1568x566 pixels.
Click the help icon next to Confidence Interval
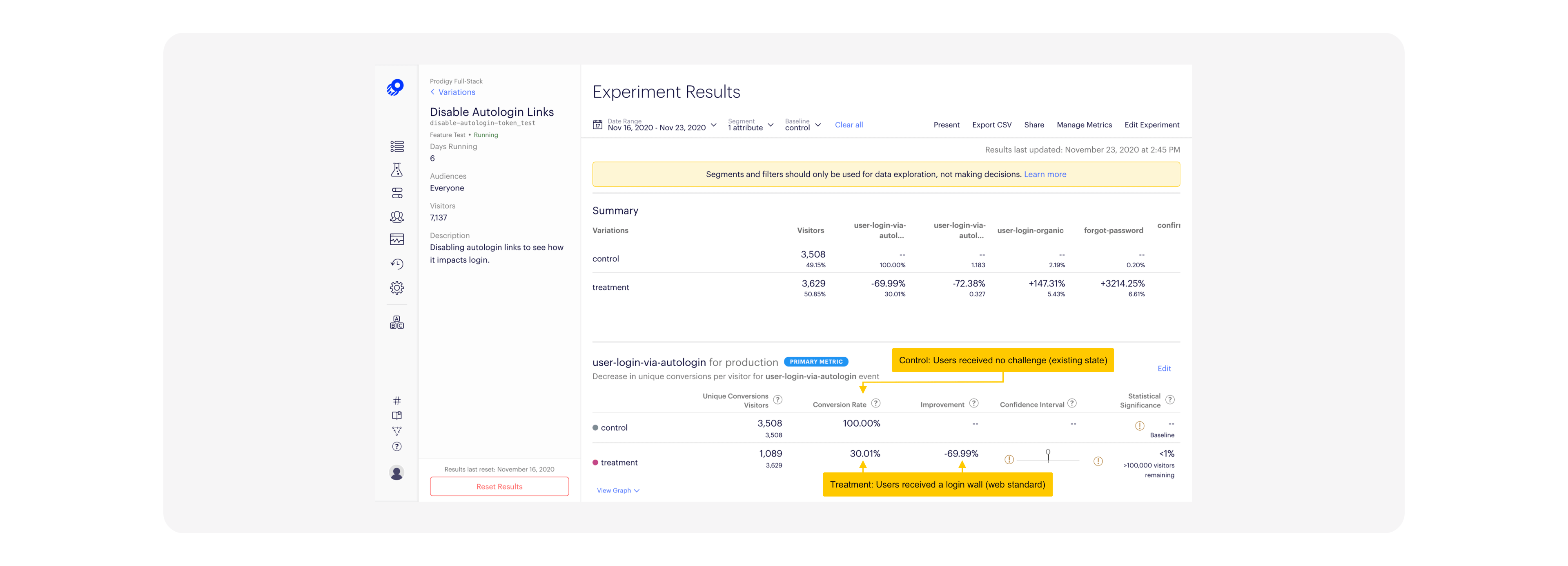click(x=1072, y=403)
